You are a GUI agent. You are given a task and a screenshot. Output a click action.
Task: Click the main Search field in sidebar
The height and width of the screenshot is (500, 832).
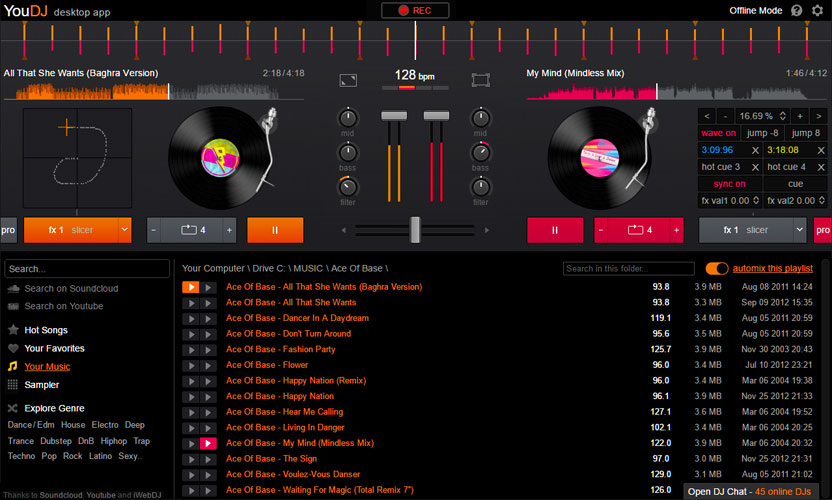(87, 269)
